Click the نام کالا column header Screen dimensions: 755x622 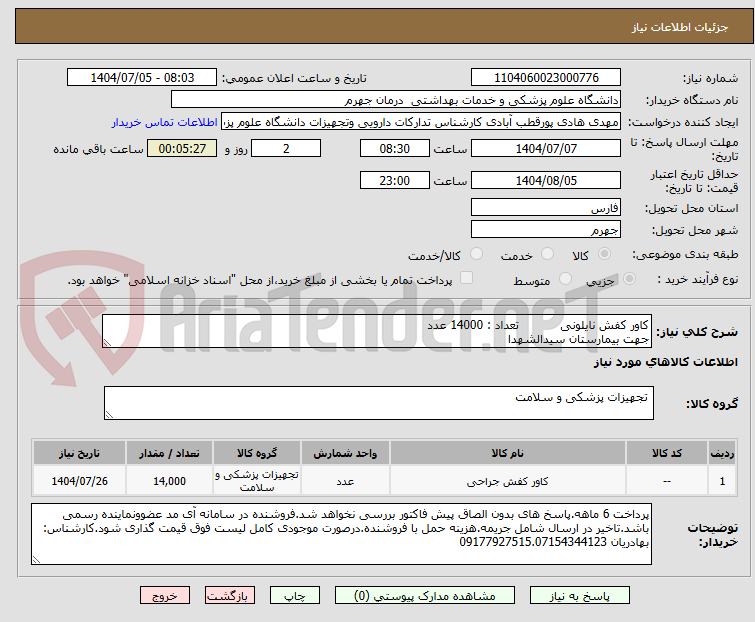[x=508, y=453]
